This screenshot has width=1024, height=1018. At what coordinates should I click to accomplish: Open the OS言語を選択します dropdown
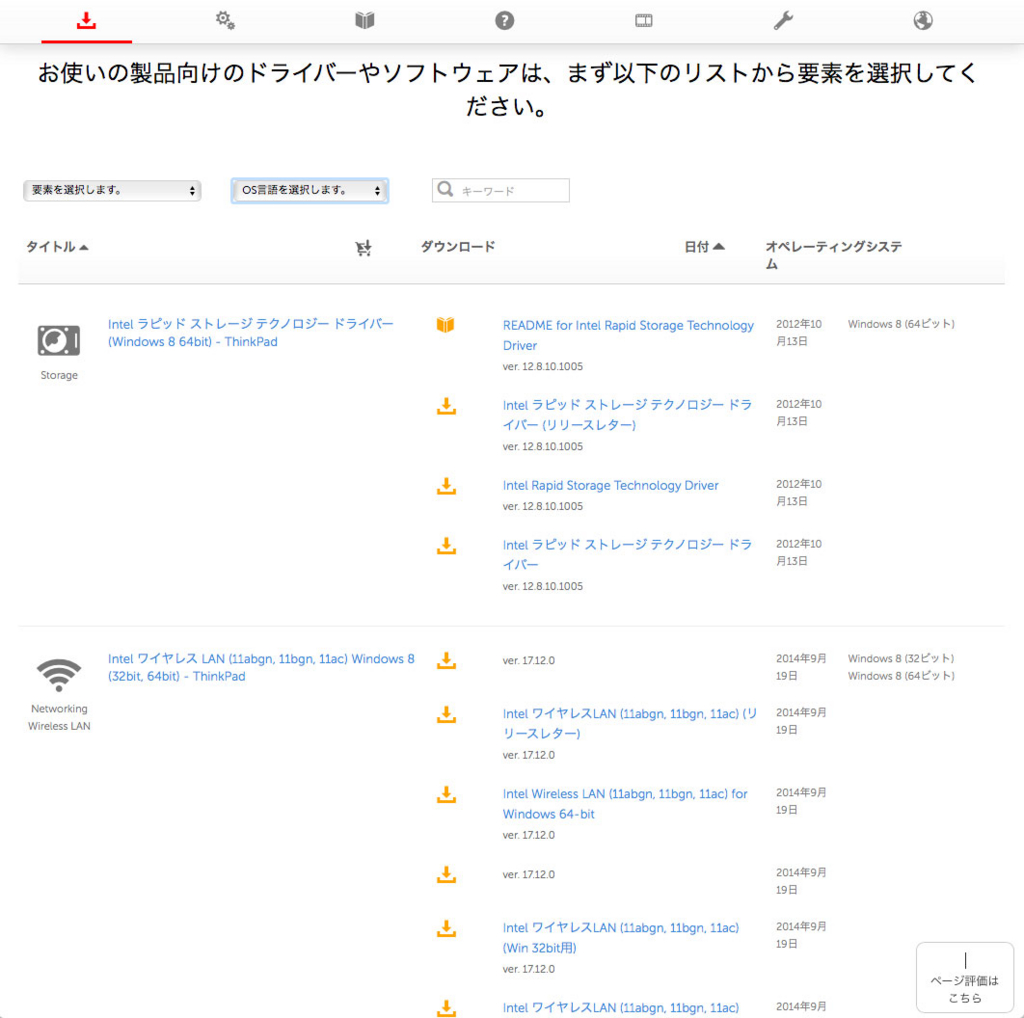pyautogui.click(x=309, y=190)
